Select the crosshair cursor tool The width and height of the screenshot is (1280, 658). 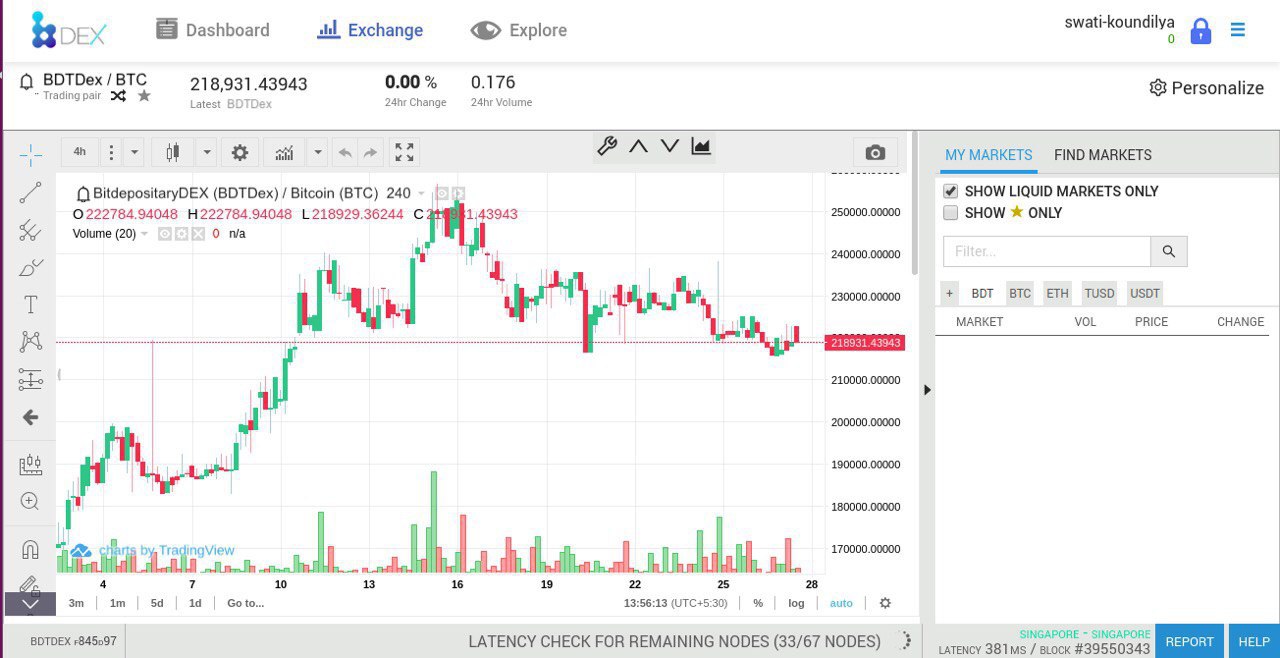(31, 154)
